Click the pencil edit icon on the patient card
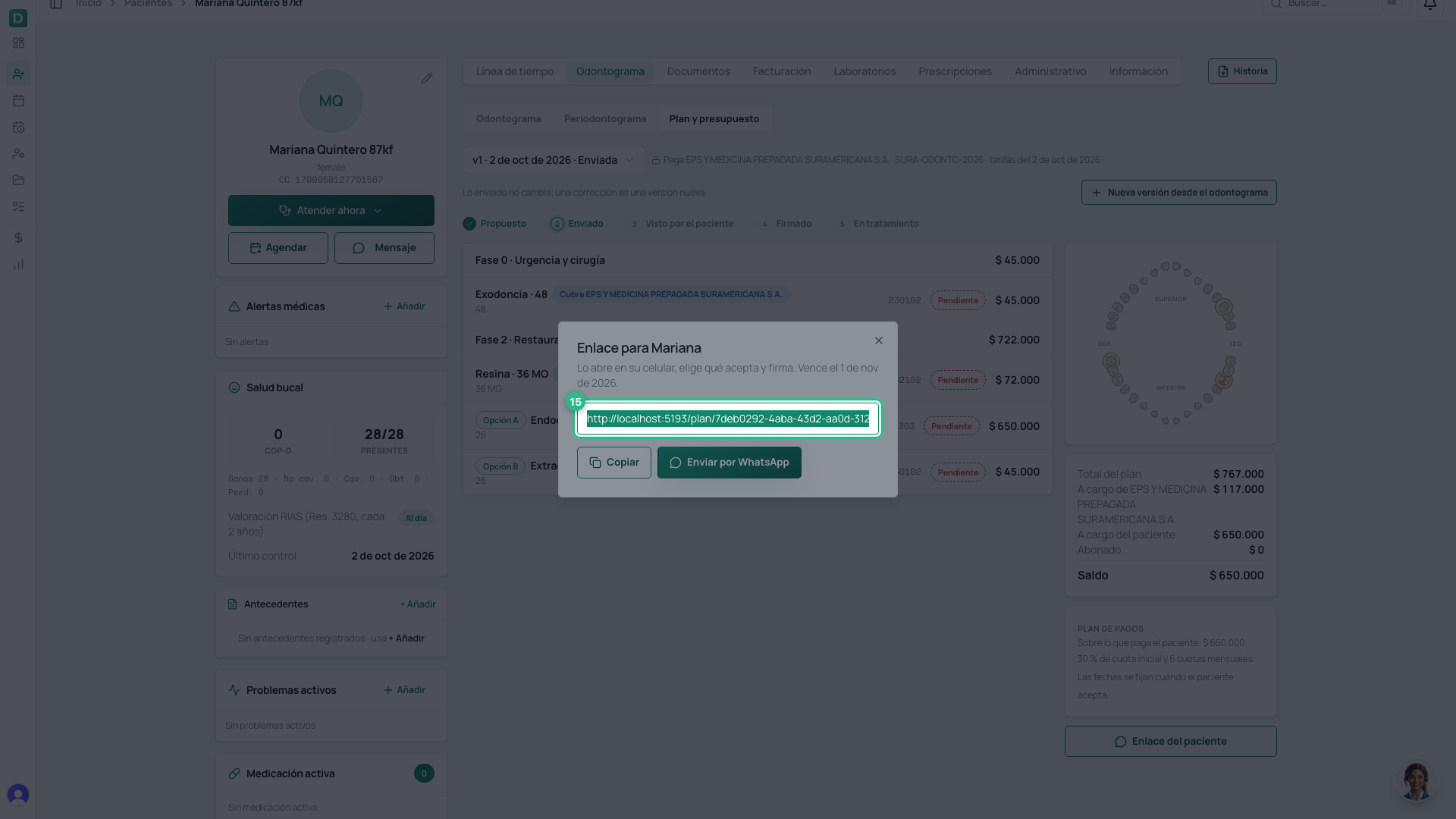 click(427, 78)
